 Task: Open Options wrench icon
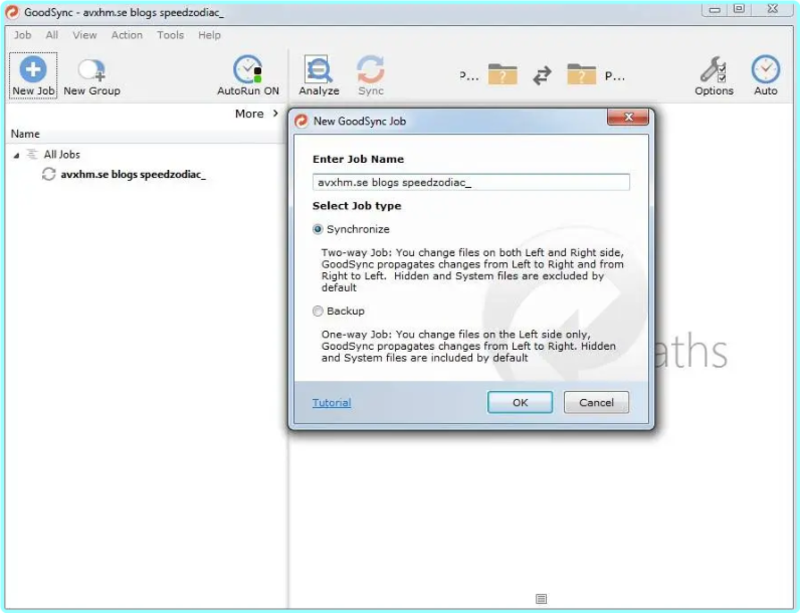tap(713, 69)
